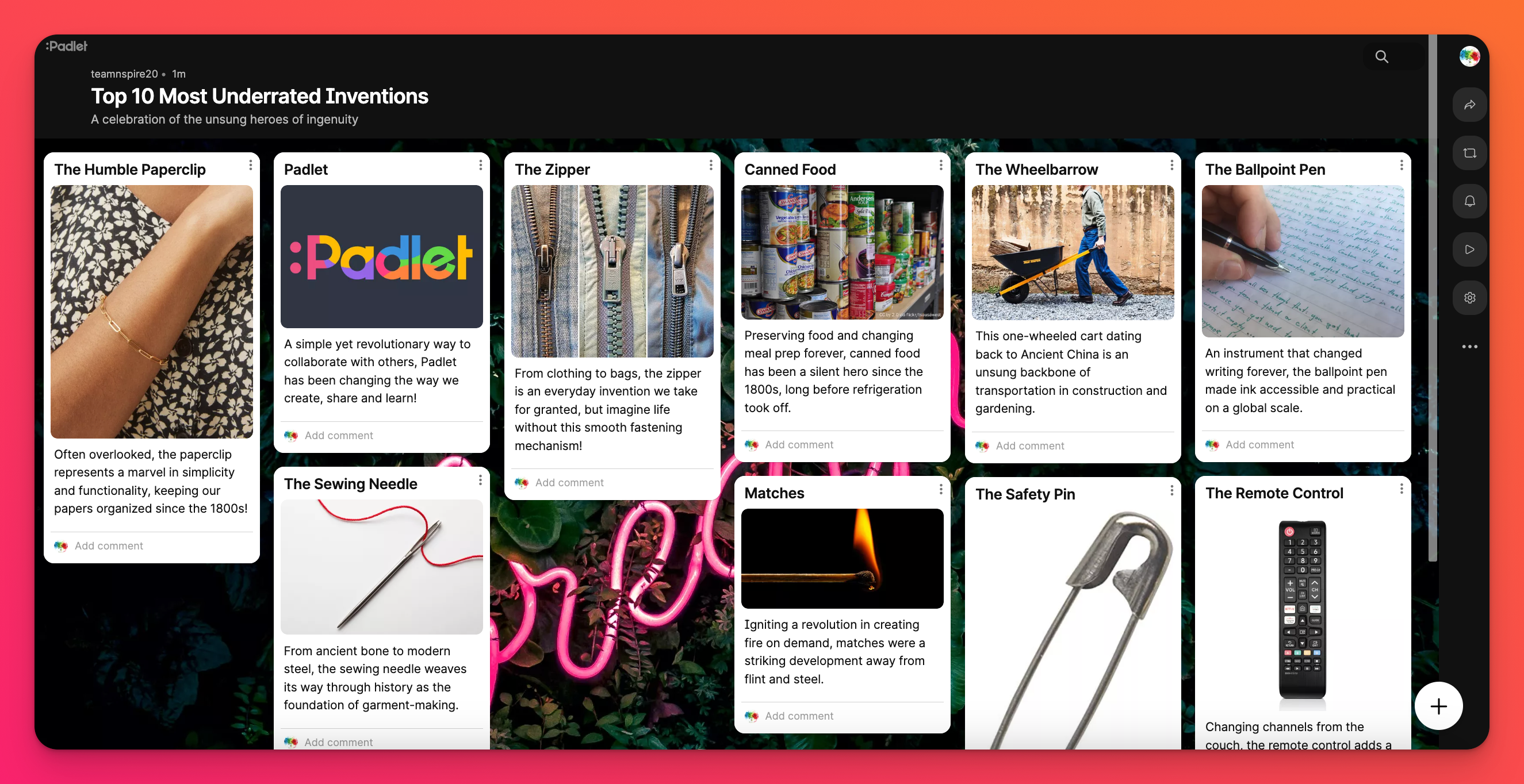Open notifications bell icon
The image size is (1524, 784).
[x=1469, y=201]
